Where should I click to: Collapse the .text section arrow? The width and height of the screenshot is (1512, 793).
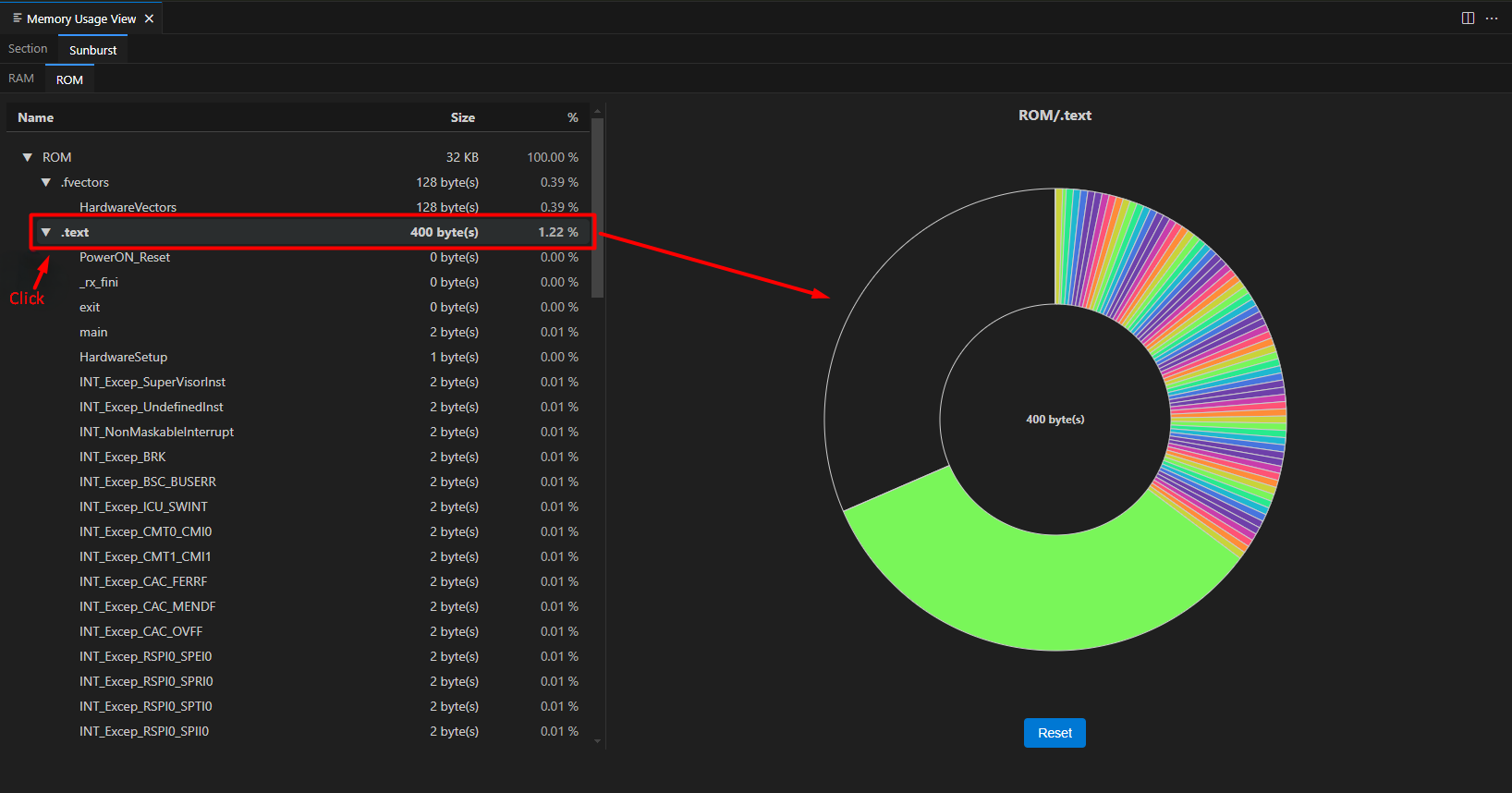pos(46,233)
